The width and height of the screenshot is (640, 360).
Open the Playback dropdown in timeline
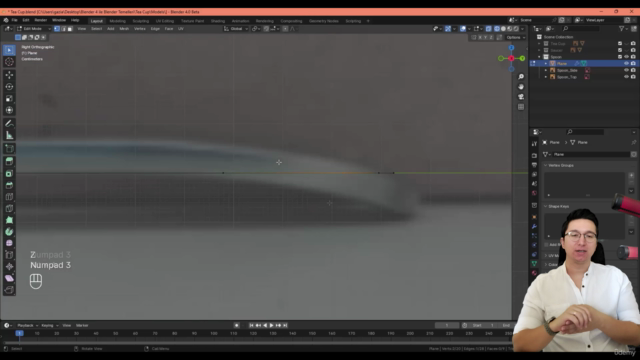27,325
